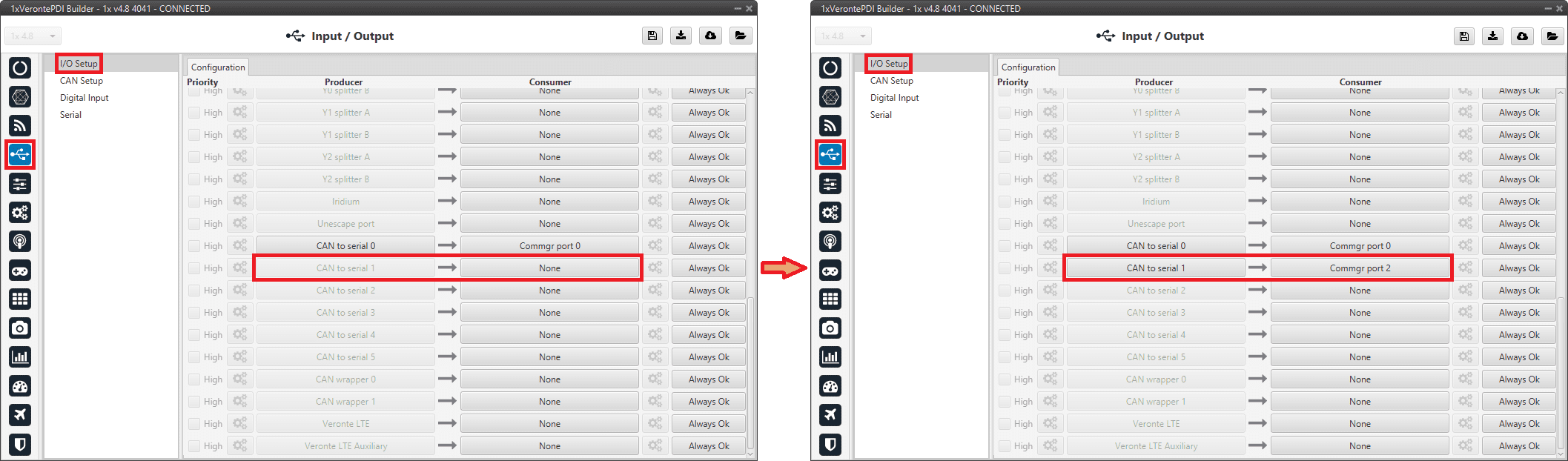
Task: Open the gamepad icon in left window sidebar
Action: [x=20, y=271]
